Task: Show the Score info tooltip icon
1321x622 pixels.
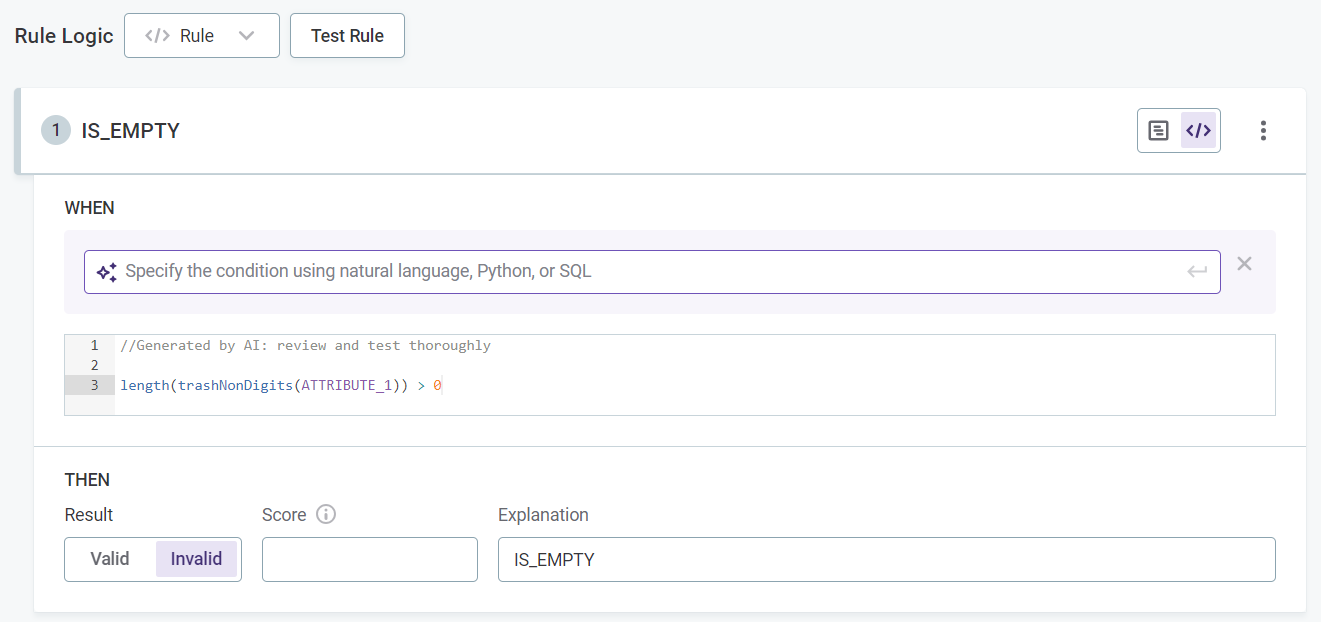Action: tap(326, 514)
